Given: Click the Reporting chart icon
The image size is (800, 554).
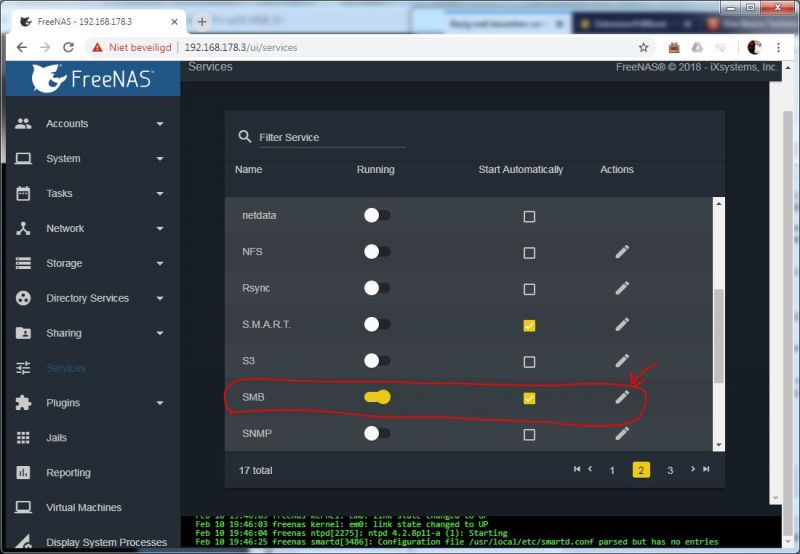Looking at the screenshot, I should [23, 472].
